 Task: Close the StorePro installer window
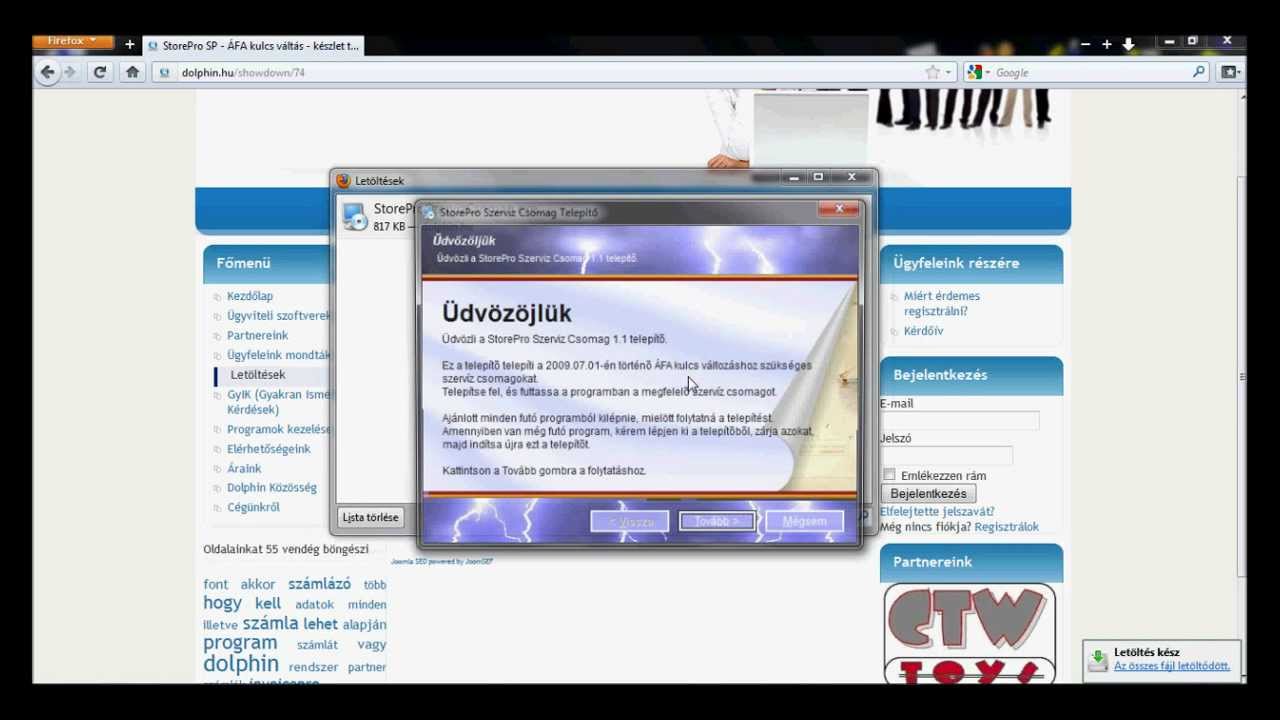tap(838, 209)
